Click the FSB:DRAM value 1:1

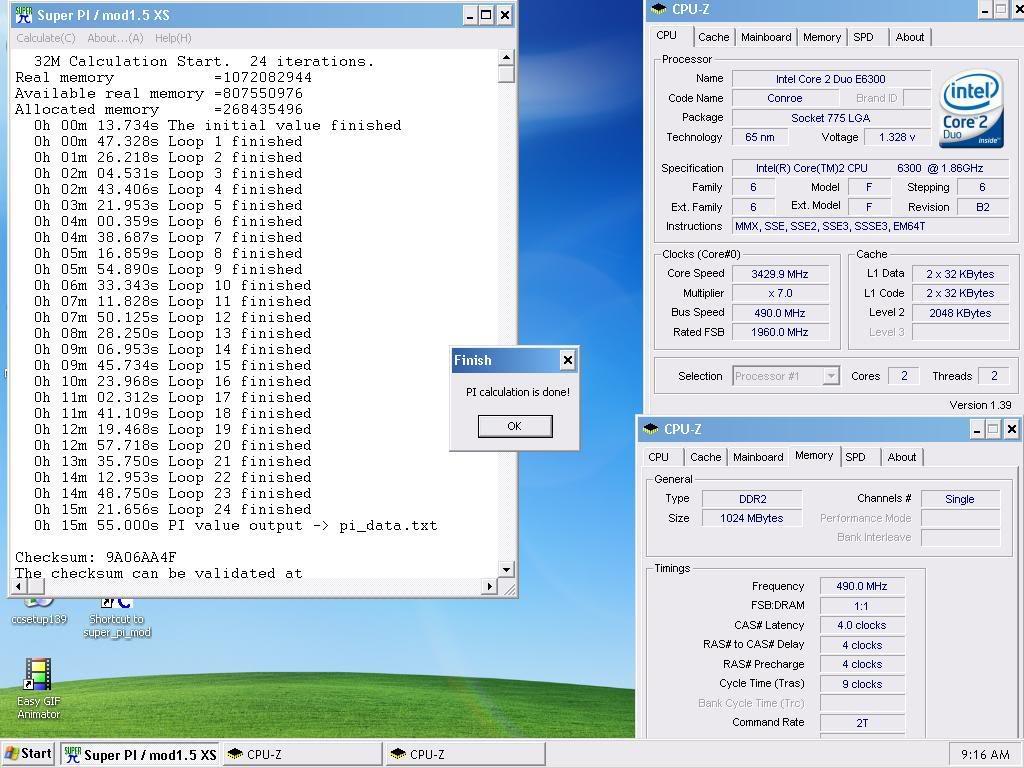[x=861, y=606]
